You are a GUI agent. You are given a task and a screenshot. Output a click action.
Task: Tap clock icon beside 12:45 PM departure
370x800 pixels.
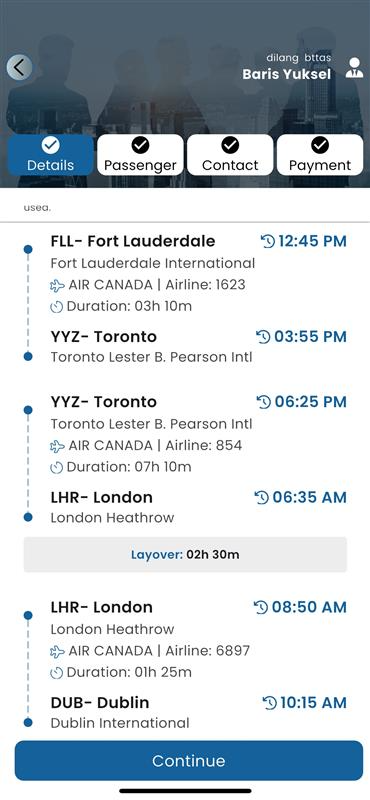268,241
